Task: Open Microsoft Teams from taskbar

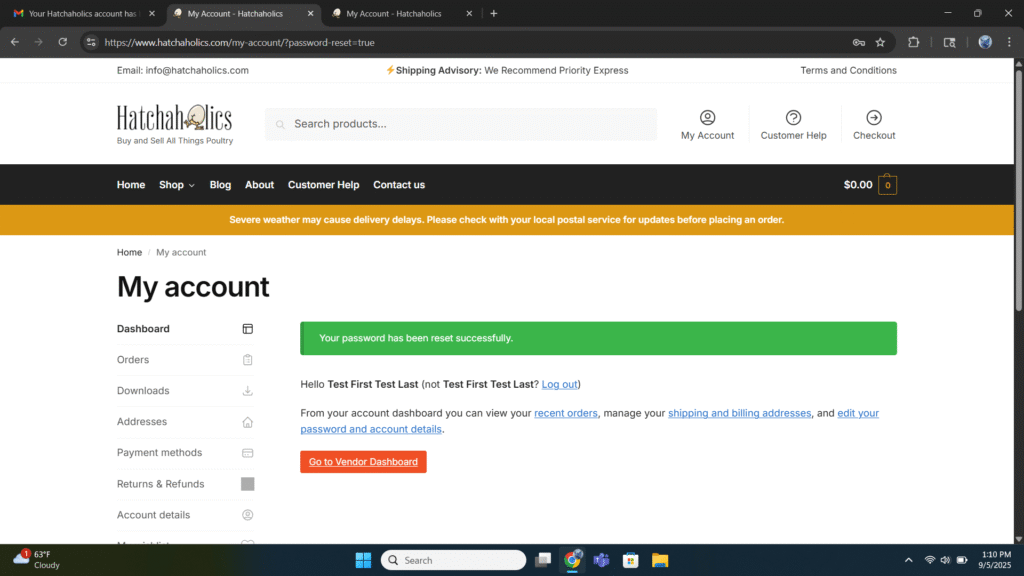Action: click(x=601, y=560)
